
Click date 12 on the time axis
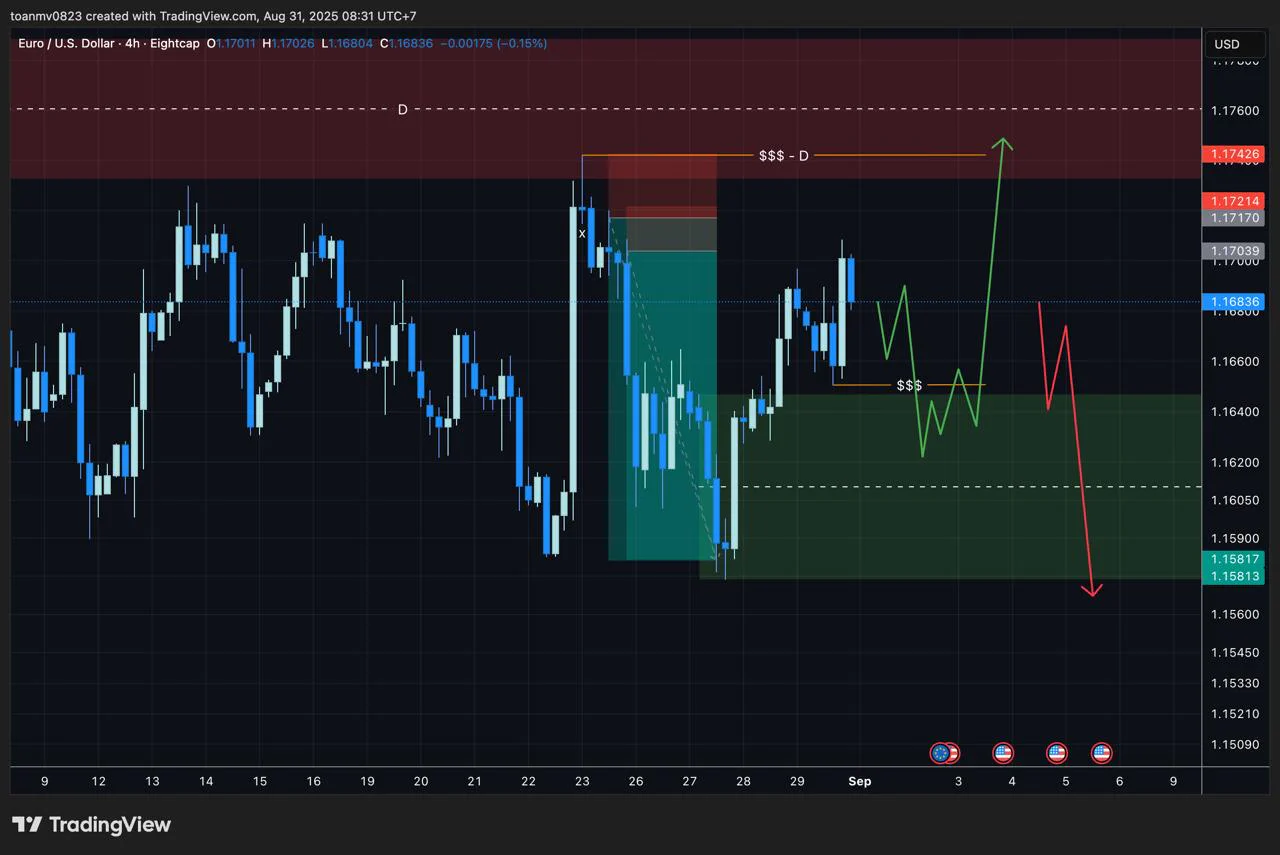(98, 781)
